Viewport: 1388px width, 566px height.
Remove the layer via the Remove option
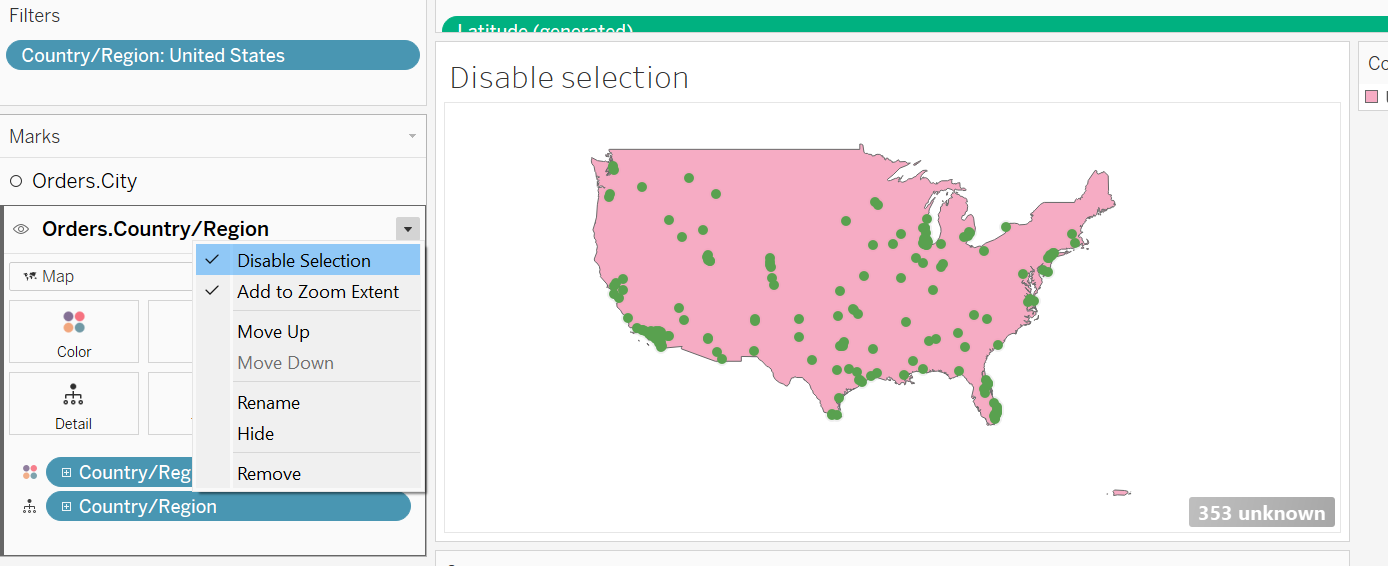(x=268, y=474)
